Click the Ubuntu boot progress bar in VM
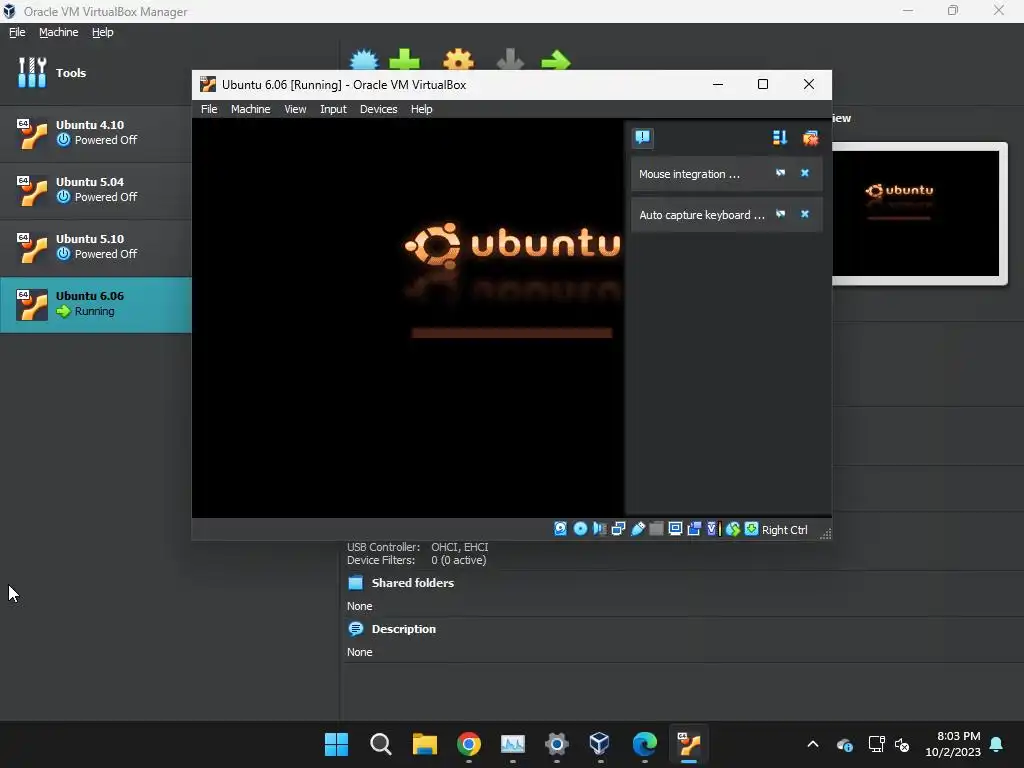 tap(512, 332)
